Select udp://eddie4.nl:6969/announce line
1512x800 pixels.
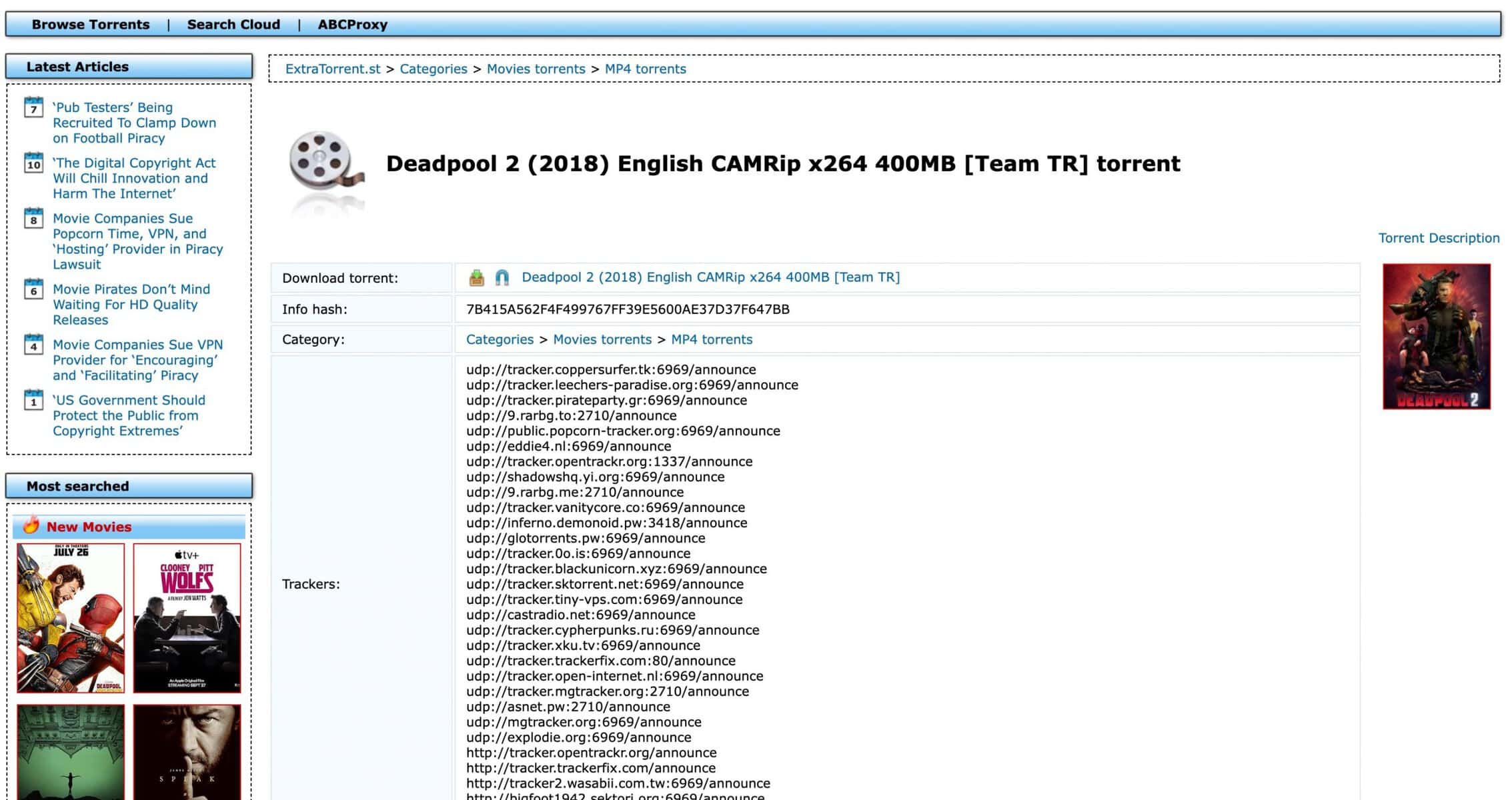(x=569, y=446)
